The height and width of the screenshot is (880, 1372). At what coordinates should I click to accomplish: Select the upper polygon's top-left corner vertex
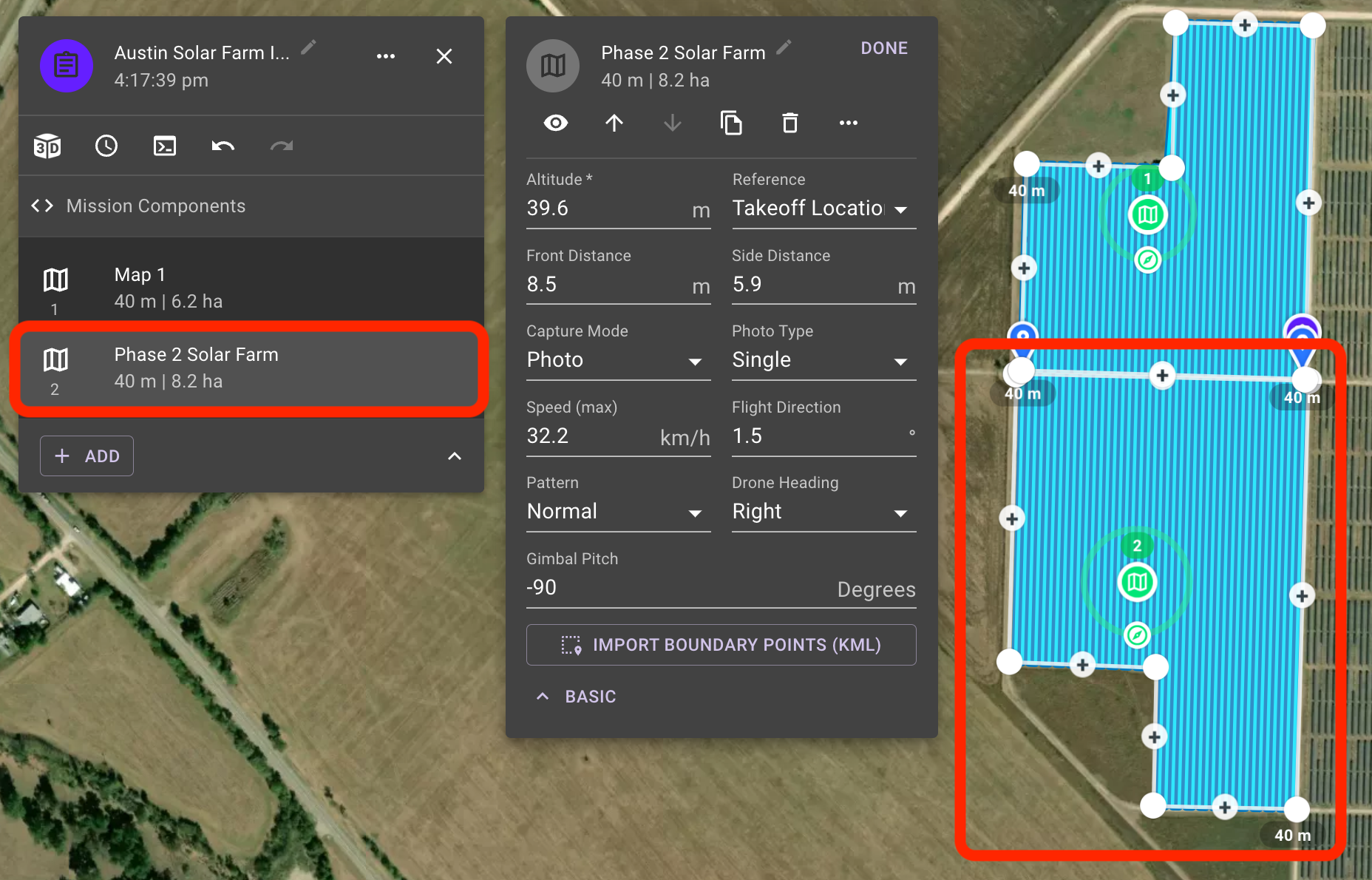[x=1175, y=22]
